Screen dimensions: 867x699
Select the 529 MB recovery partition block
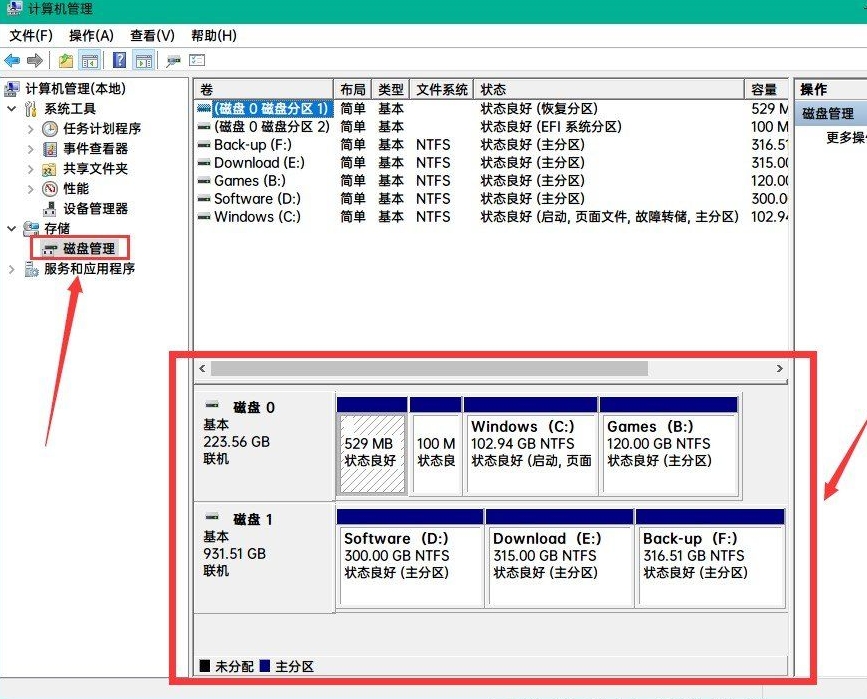tap(372, 446)
